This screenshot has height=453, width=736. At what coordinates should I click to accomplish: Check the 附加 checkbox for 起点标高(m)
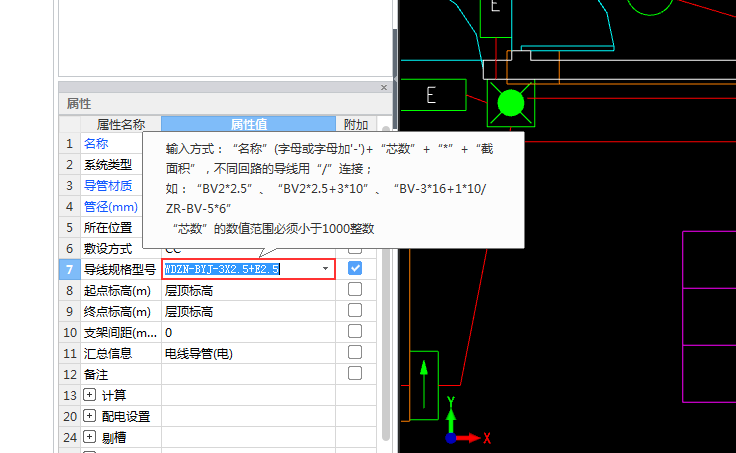click(355, 289)
